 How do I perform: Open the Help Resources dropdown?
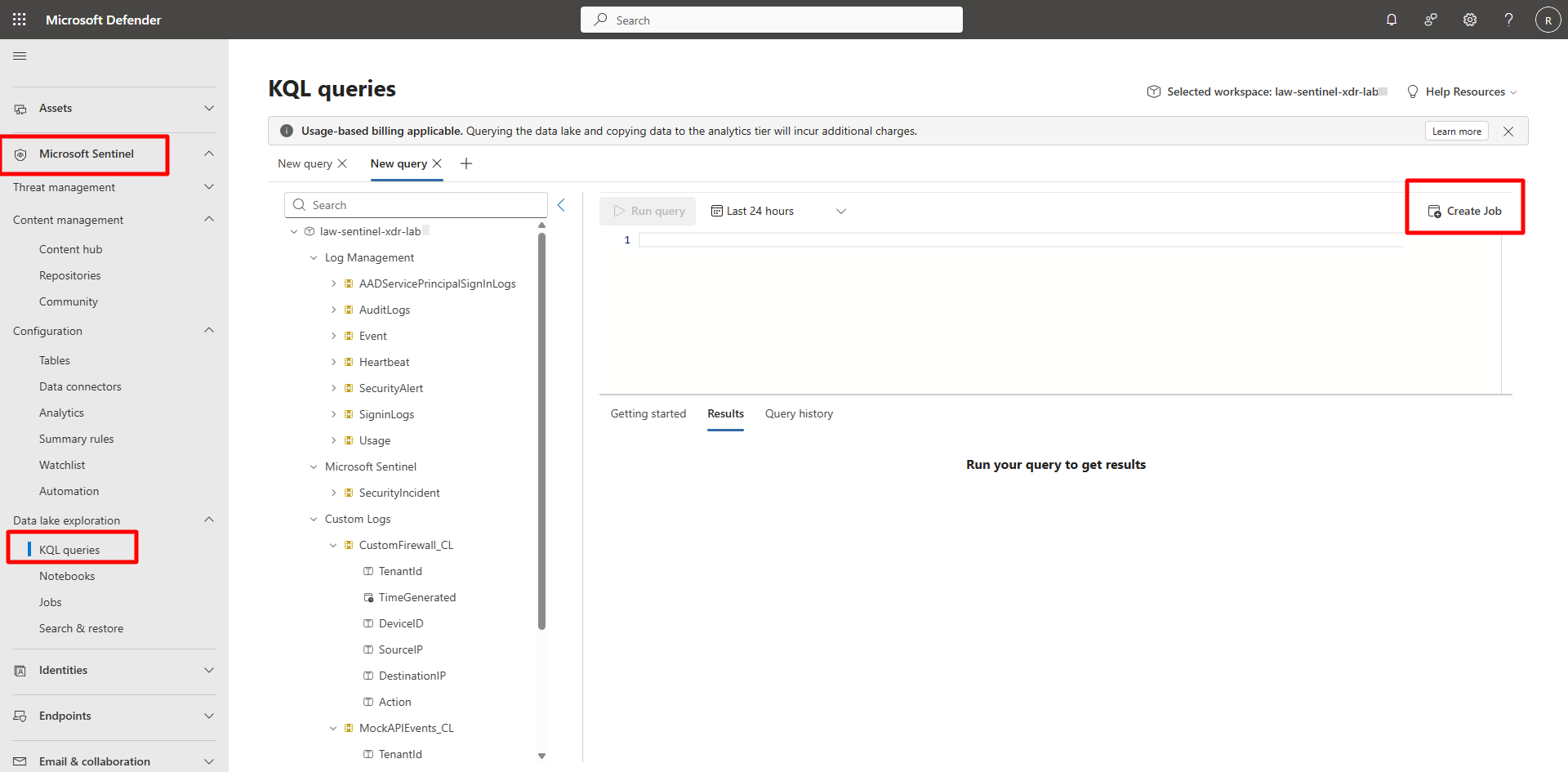[1462, 91]
